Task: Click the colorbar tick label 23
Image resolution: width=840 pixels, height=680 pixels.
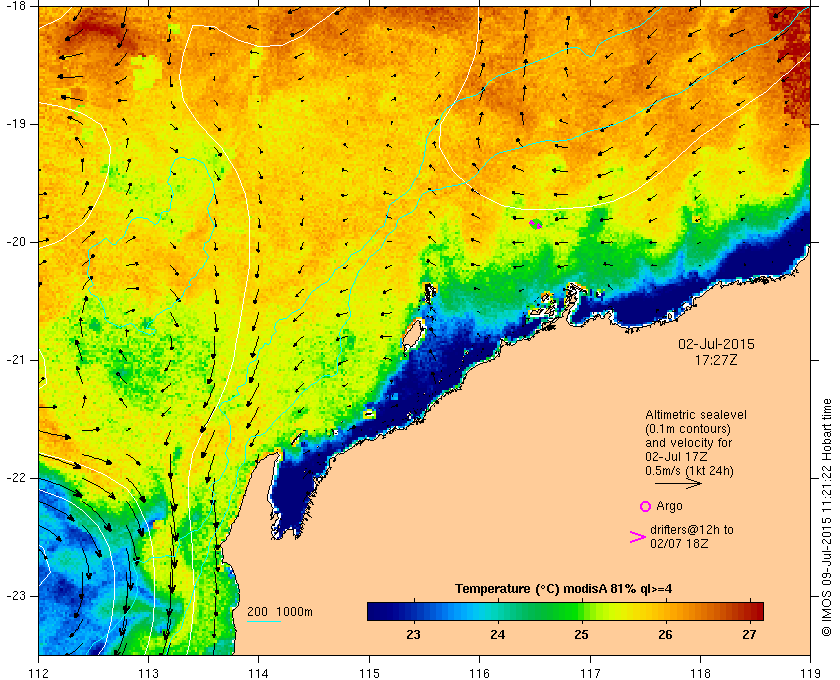Action: point(414,635)
